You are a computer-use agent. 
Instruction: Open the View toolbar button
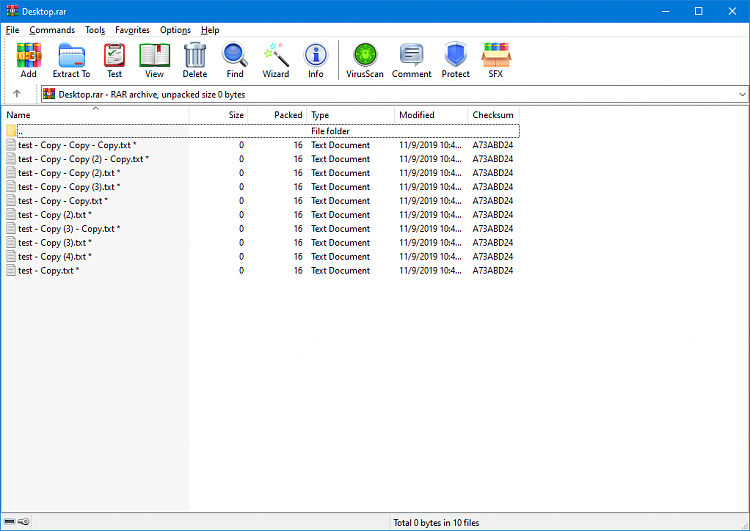(154, 60)
